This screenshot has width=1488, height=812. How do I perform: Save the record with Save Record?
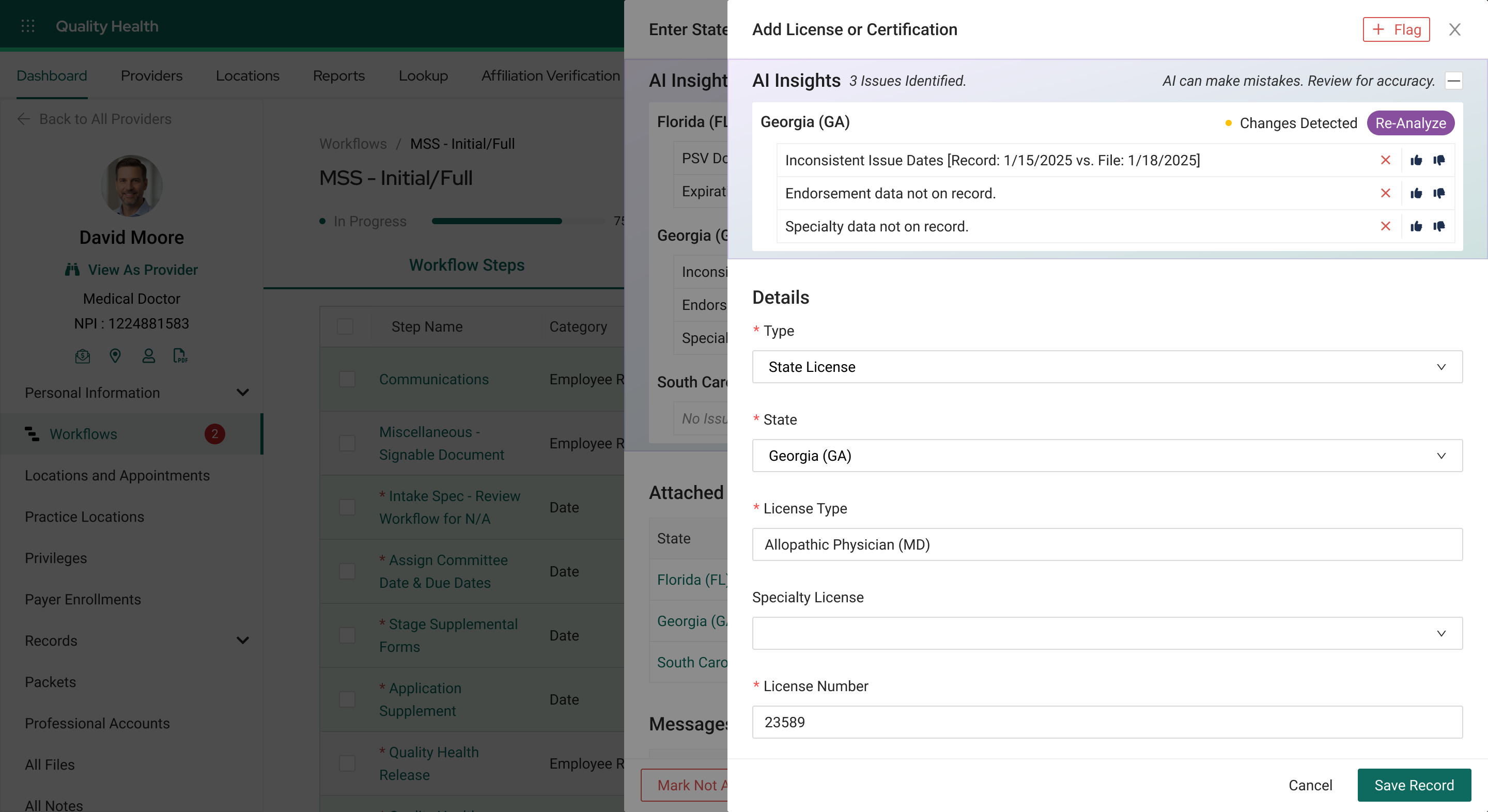pos(1414,786)
